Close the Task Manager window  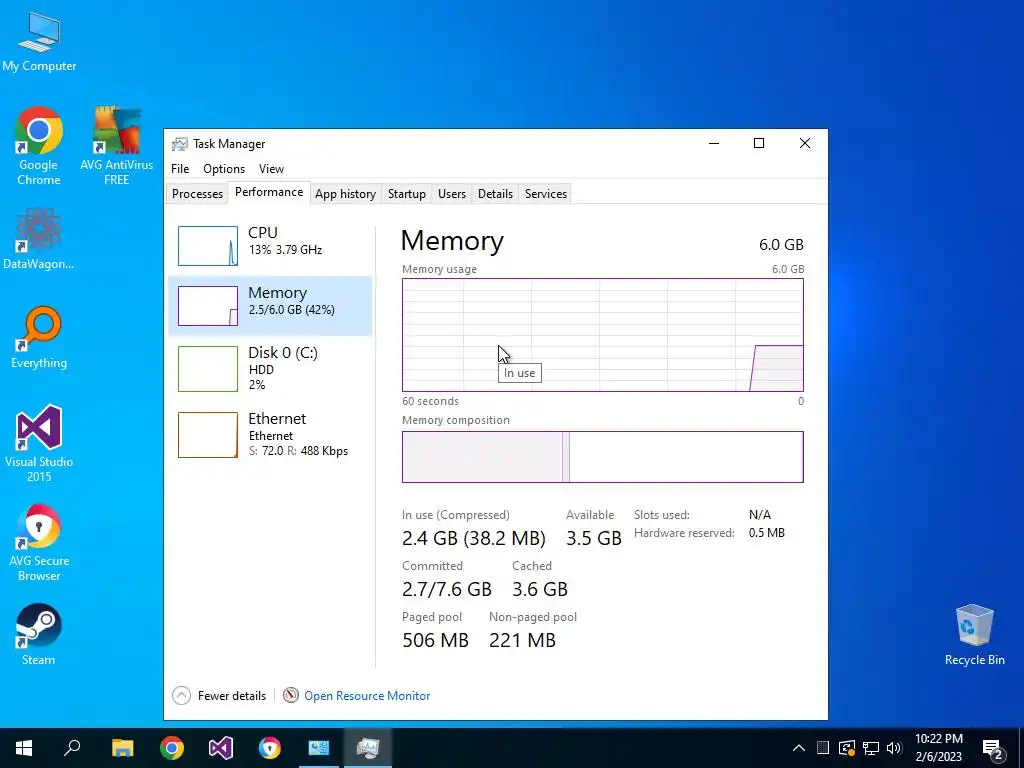[x=805, y=143]
